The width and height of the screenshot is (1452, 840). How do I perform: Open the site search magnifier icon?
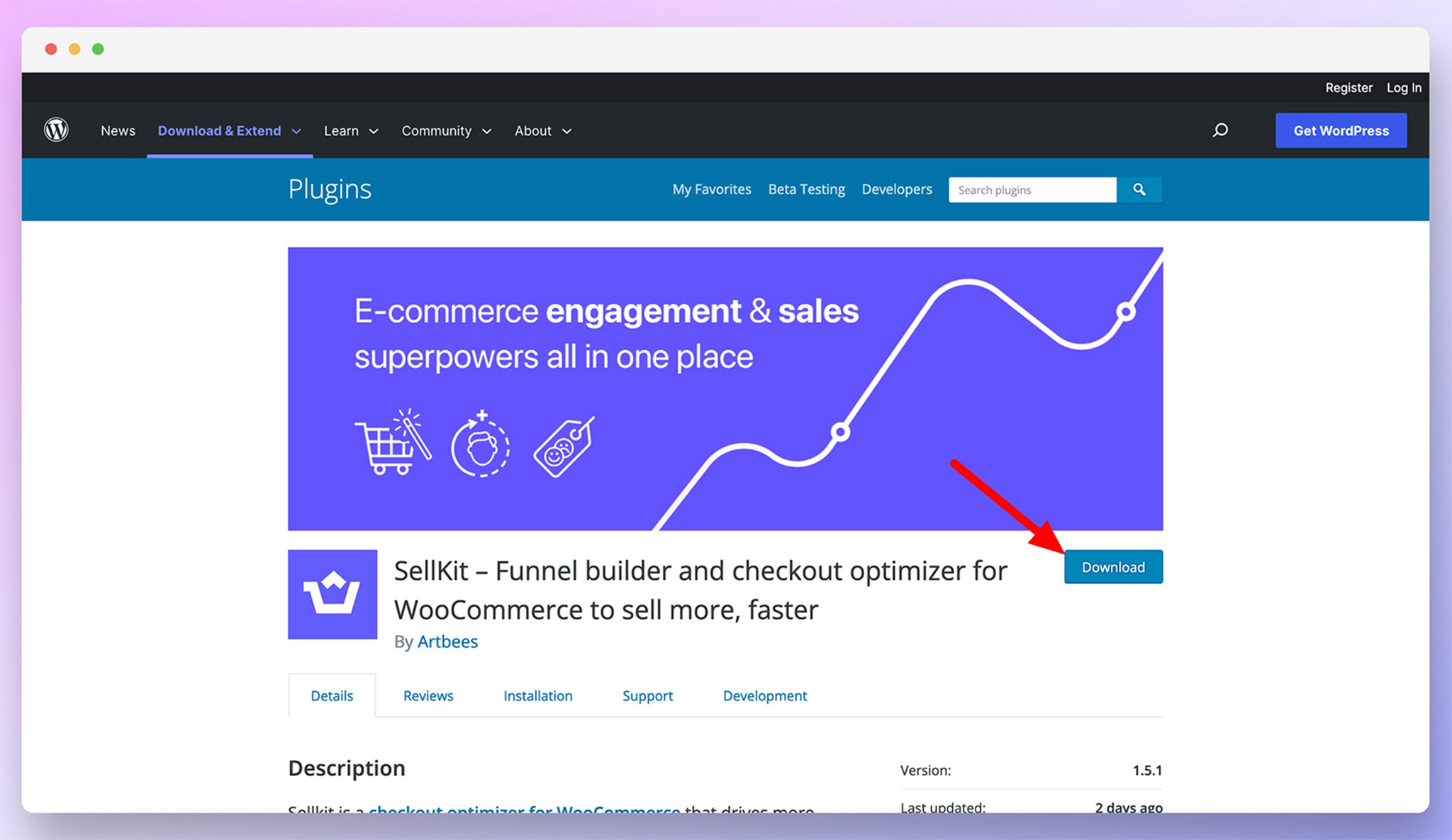tap(1221, 130)
